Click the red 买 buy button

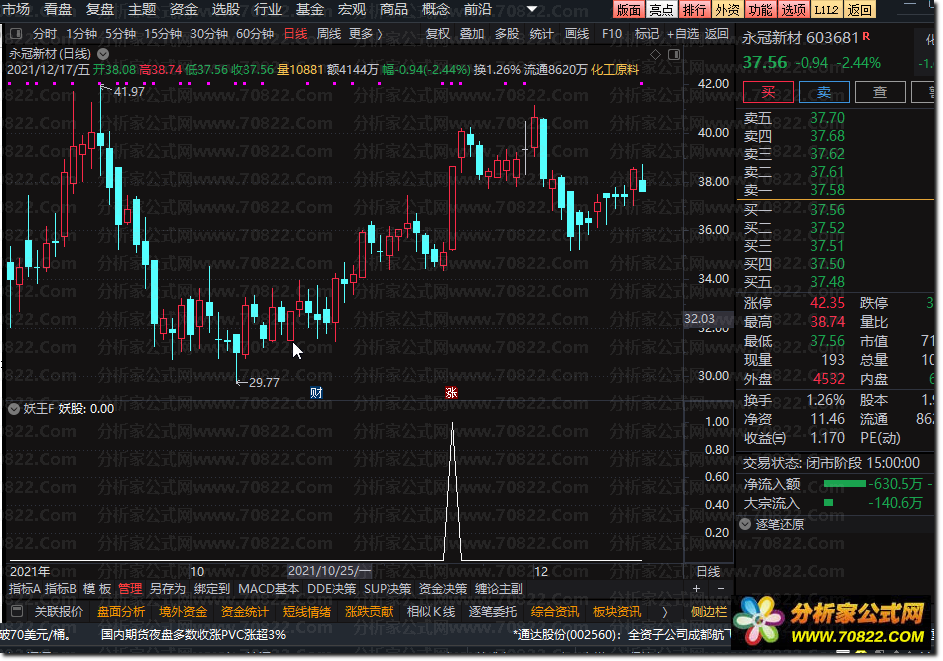[768, 92]
